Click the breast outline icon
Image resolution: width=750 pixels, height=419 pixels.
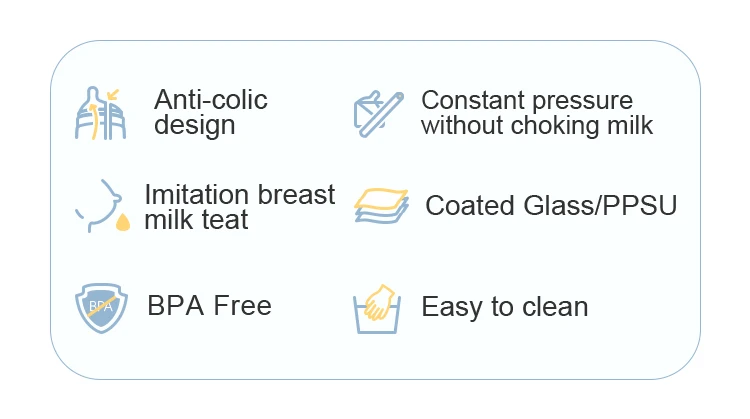[x=96, y=203]
